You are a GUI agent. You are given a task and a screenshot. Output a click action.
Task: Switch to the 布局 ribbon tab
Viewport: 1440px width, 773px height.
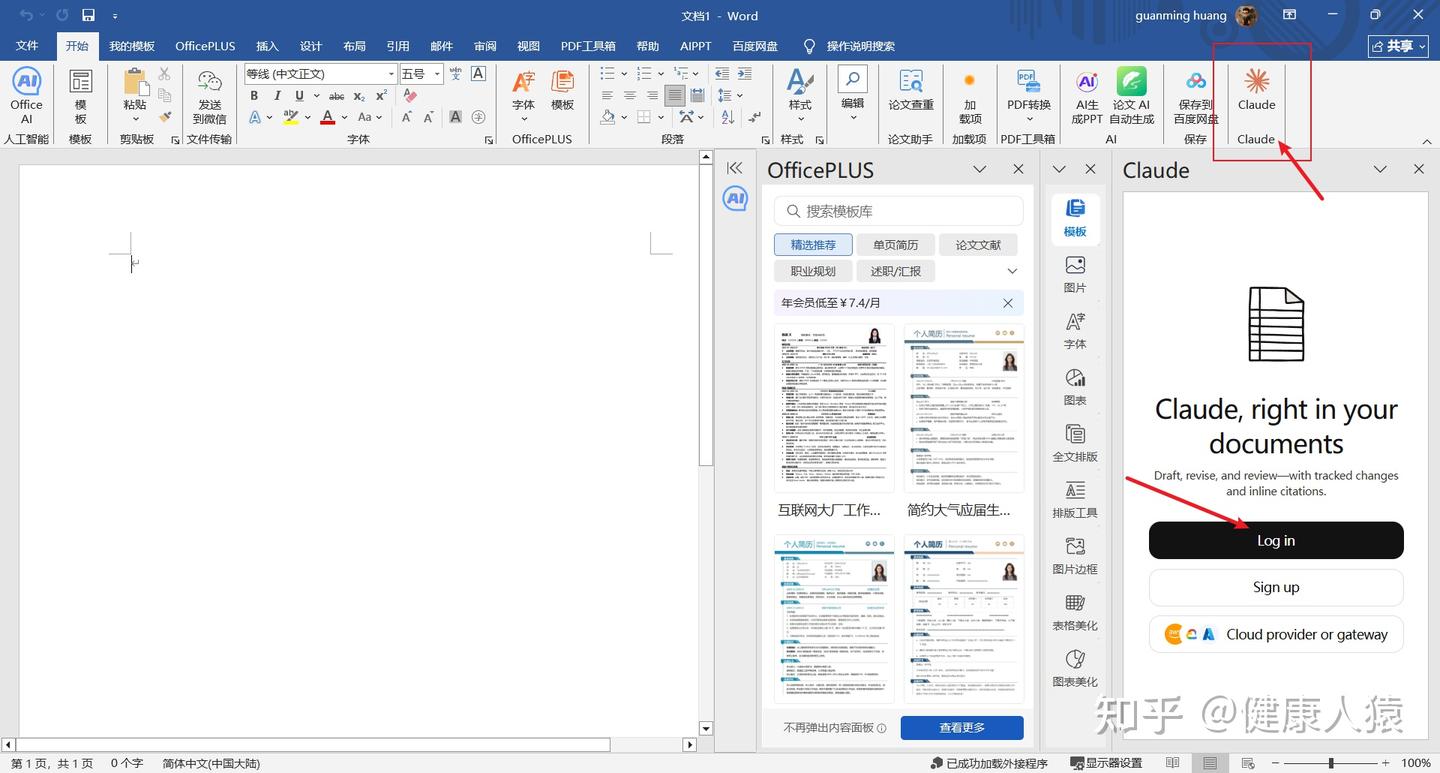coord(354,46)
